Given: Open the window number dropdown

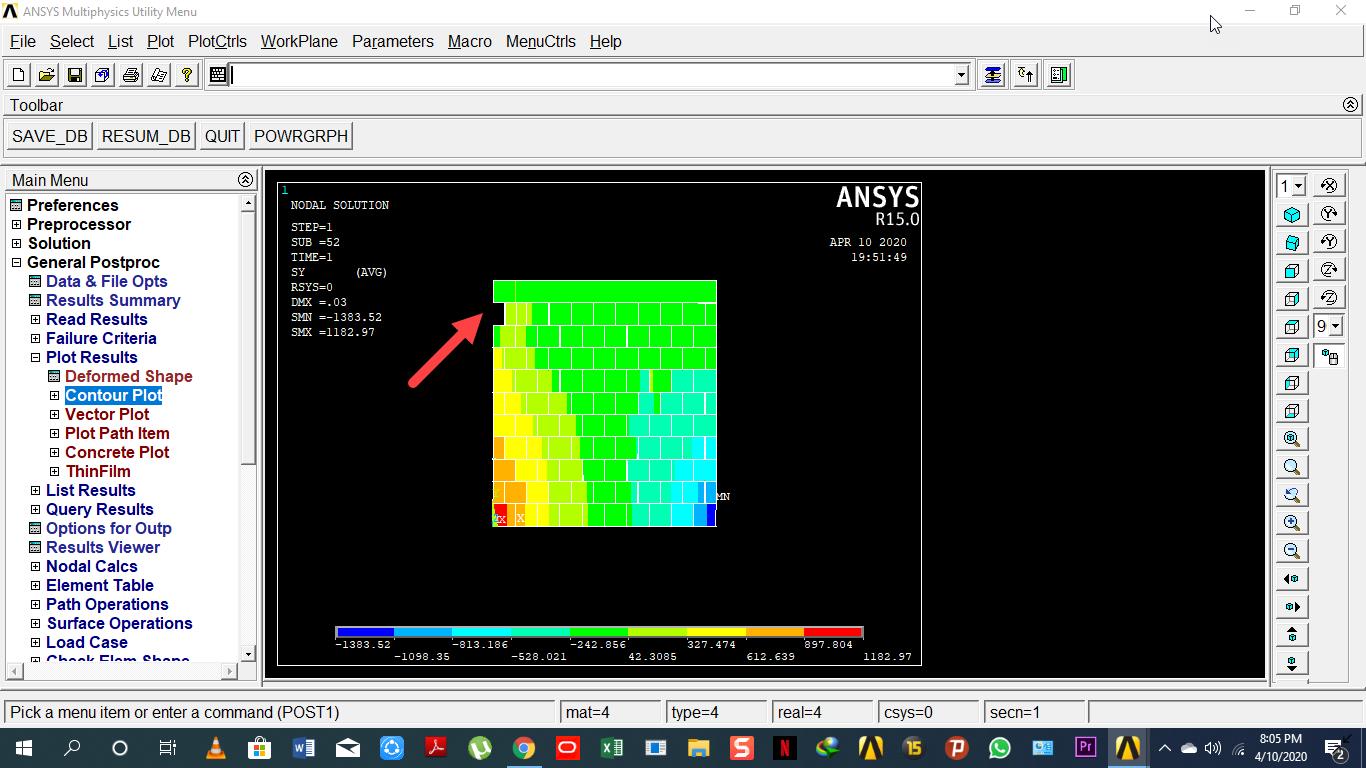Looking at the screenshot, I should 1298,186.
